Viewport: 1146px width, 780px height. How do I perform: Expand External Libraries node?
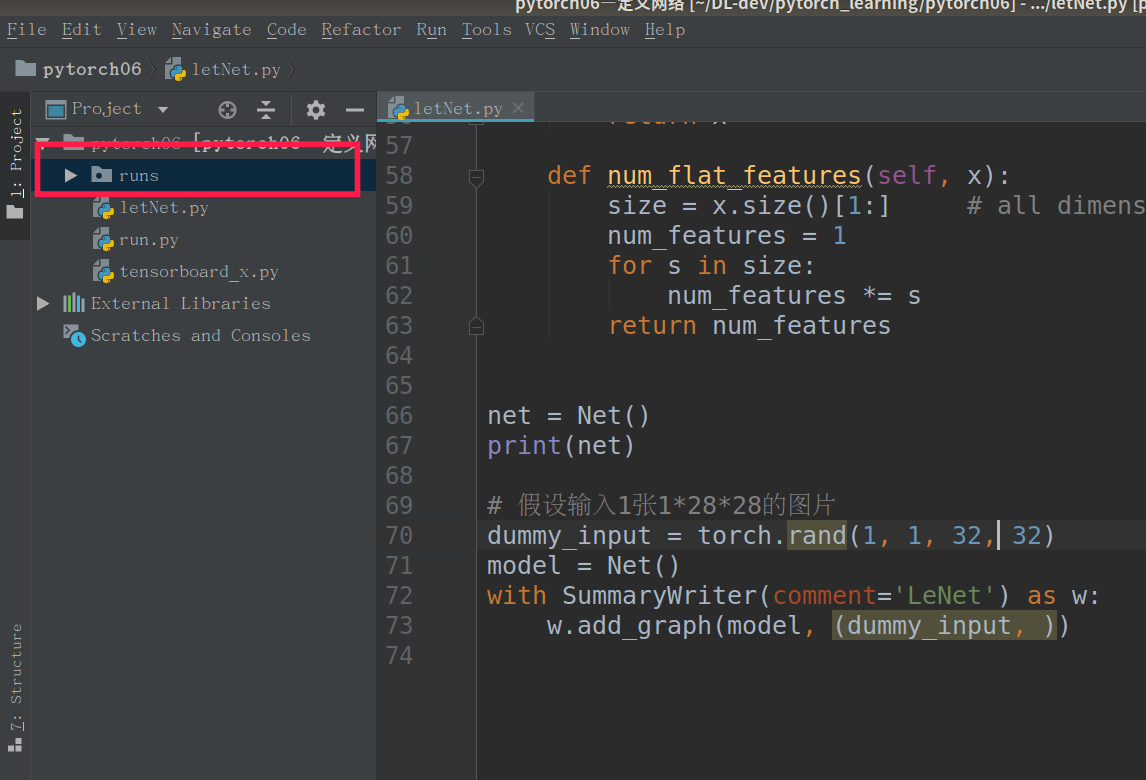coord(43,303)
